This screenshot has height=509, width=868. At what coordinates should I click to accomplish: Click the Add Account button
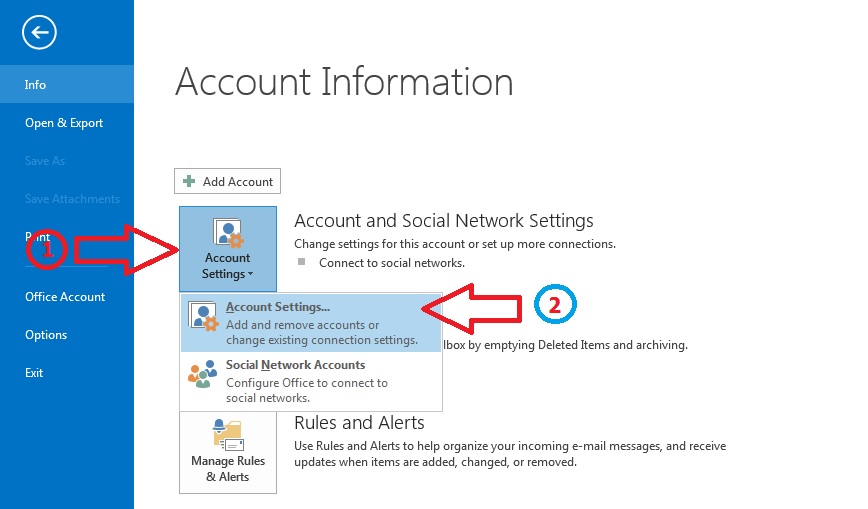228,181
